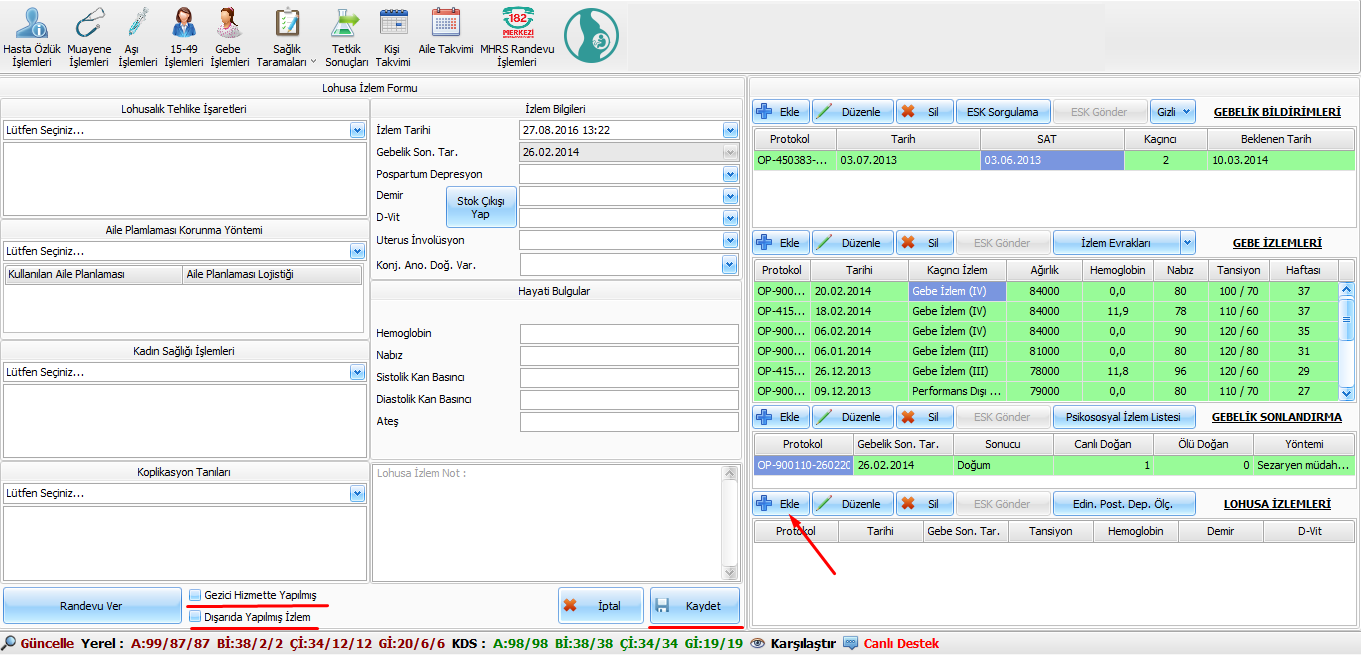Open Muayene İşlemleri stethoscope icon
Image resolution: width=1361 pixels, height=655 pixels.
pos(89,24)
